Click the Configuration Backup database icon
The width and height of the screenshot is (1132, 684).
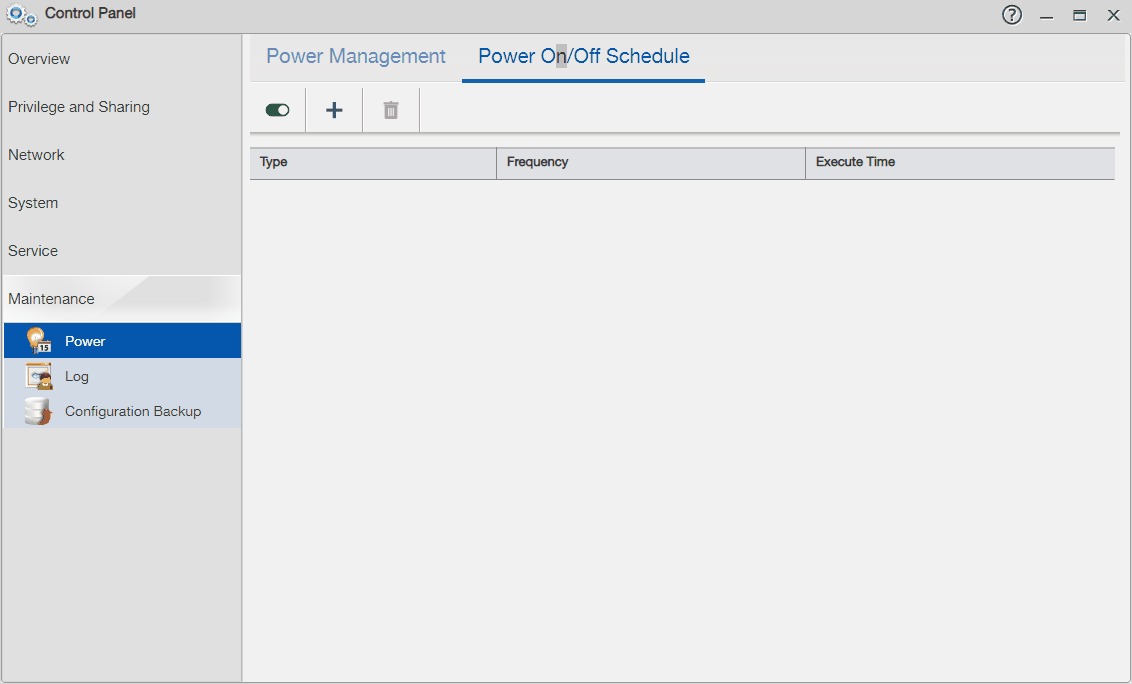click(38, 411)
